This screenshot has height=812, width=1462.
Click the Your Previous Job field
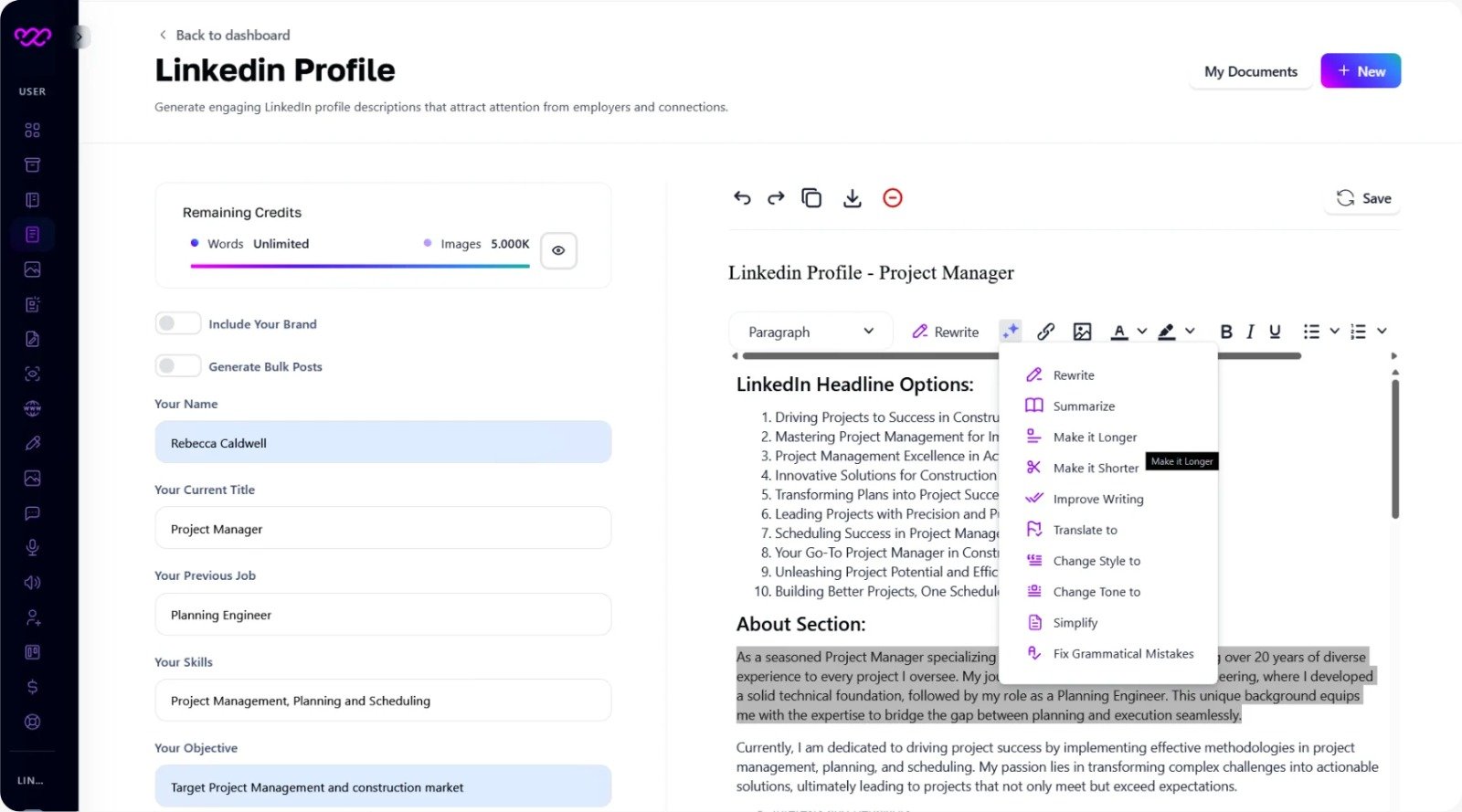tap(383, 615)
